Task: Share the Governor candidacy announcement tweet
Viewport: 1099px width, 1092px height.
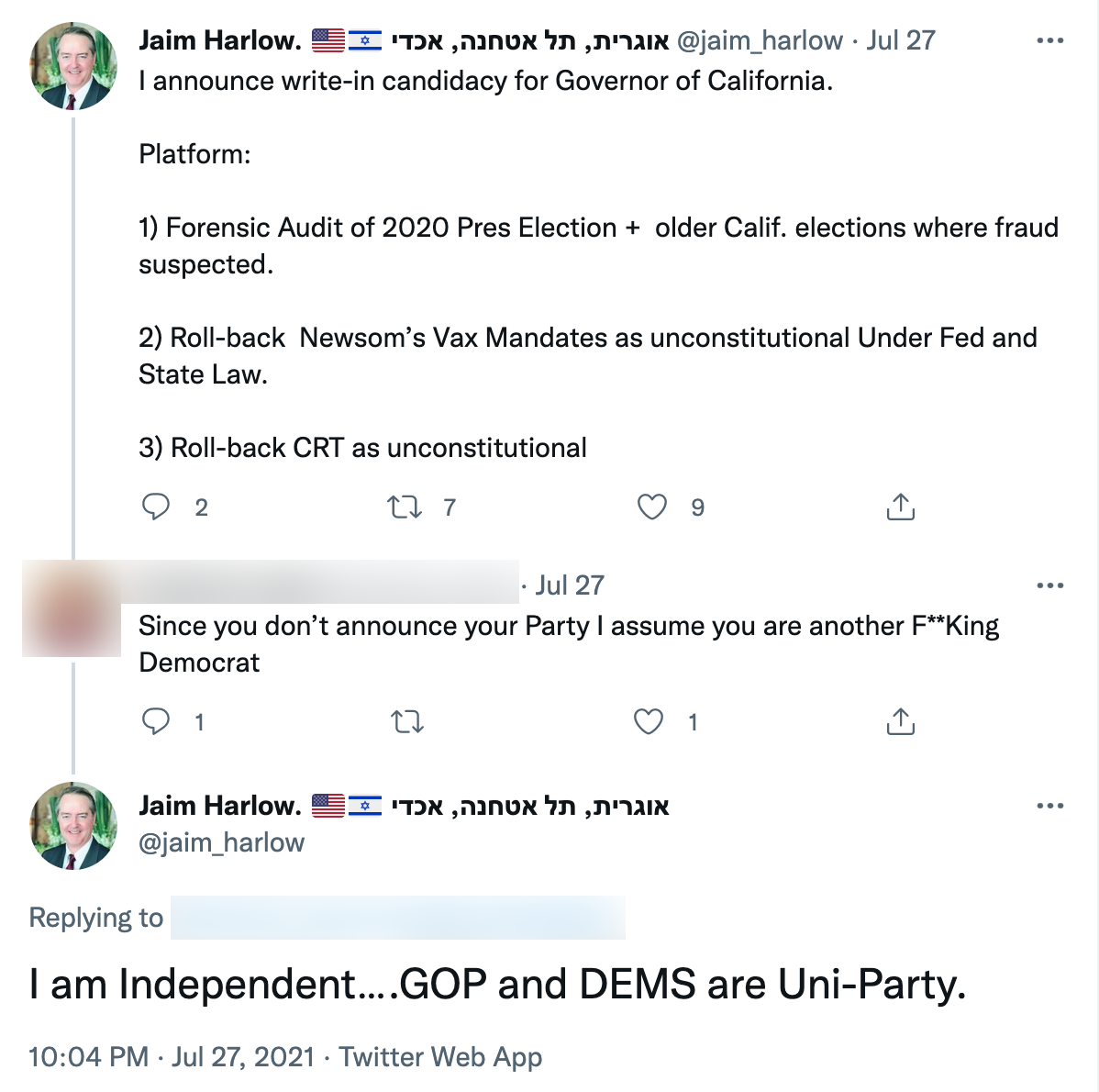Action: [x=901, y=507]
